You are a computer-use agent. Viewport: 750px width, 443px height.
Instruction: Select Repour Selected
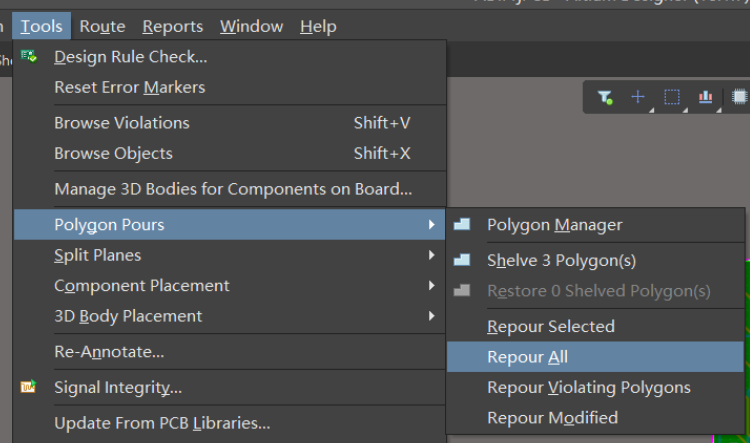click(x=596, y=326)
